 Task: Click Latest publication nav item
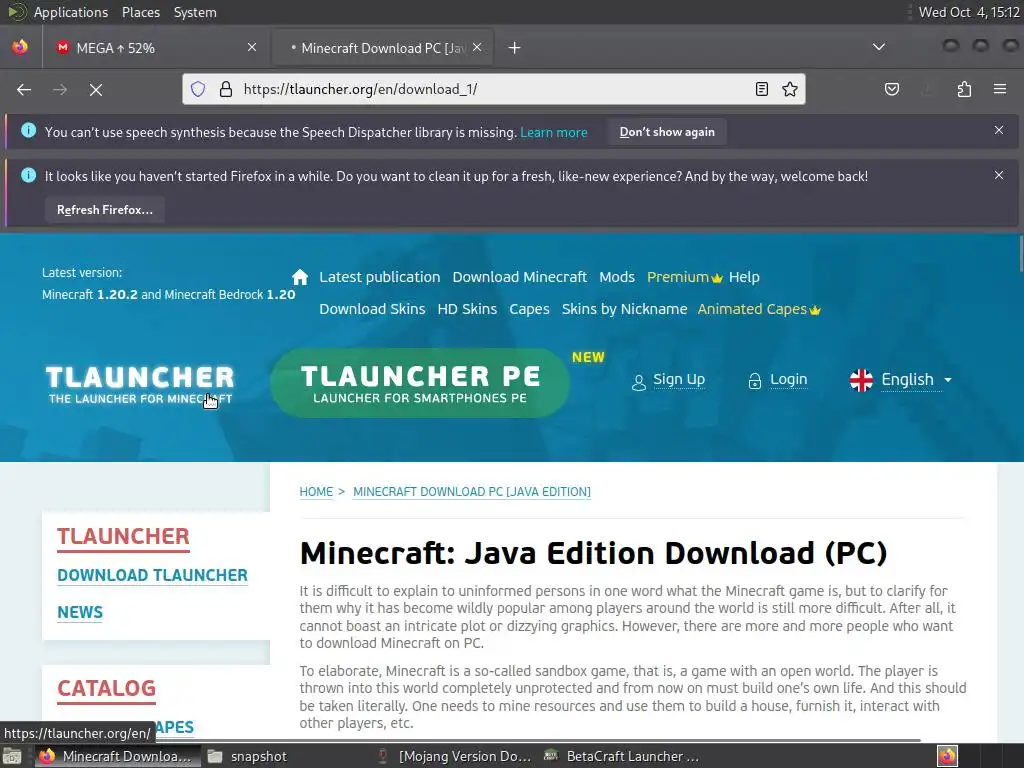coord(379,277)
